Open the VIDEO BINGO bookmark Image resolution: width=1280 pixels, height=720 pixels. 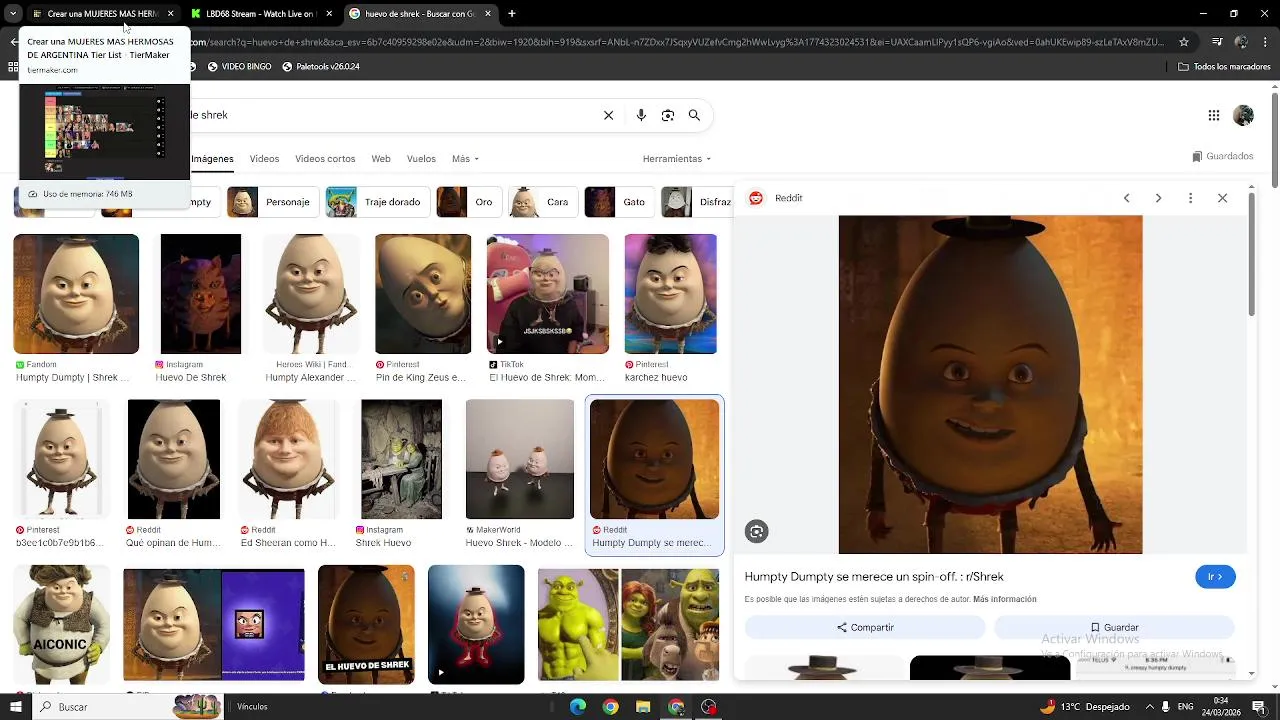[239, 67]
